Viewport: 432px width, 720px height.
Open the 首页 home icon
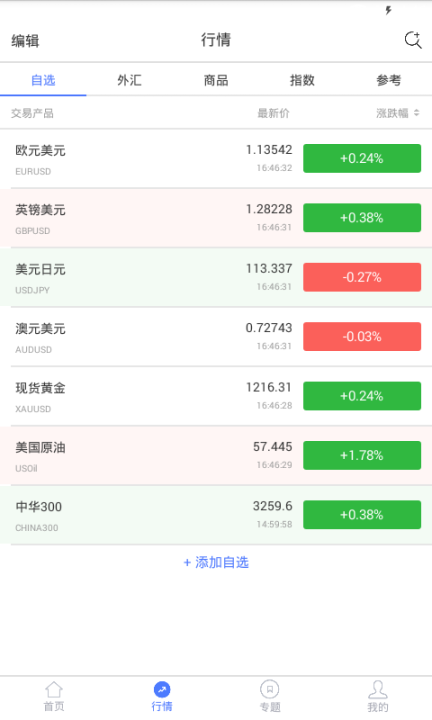click(54, 689)
